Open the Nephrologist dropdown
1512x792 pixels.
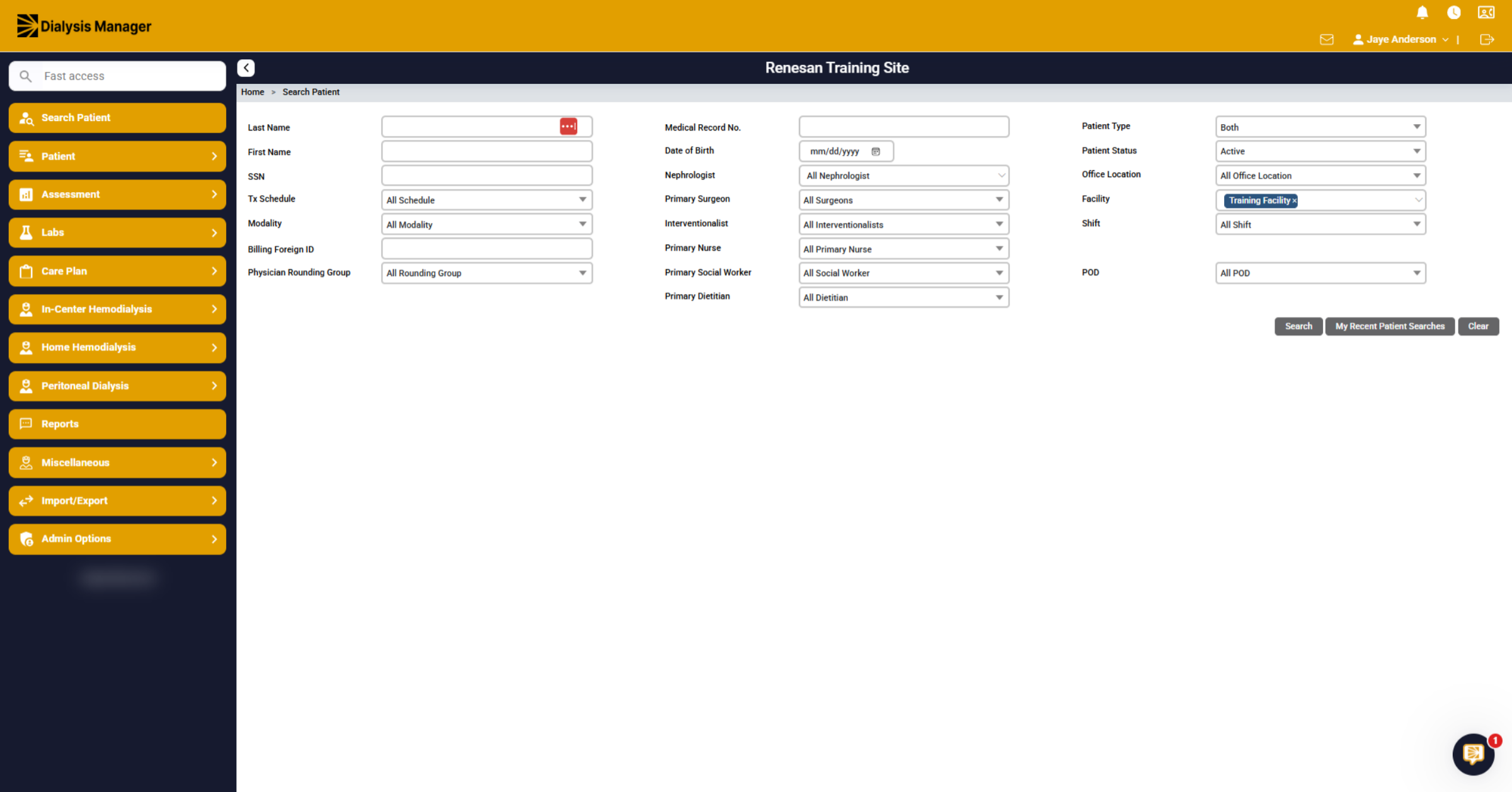click(903, 176)
